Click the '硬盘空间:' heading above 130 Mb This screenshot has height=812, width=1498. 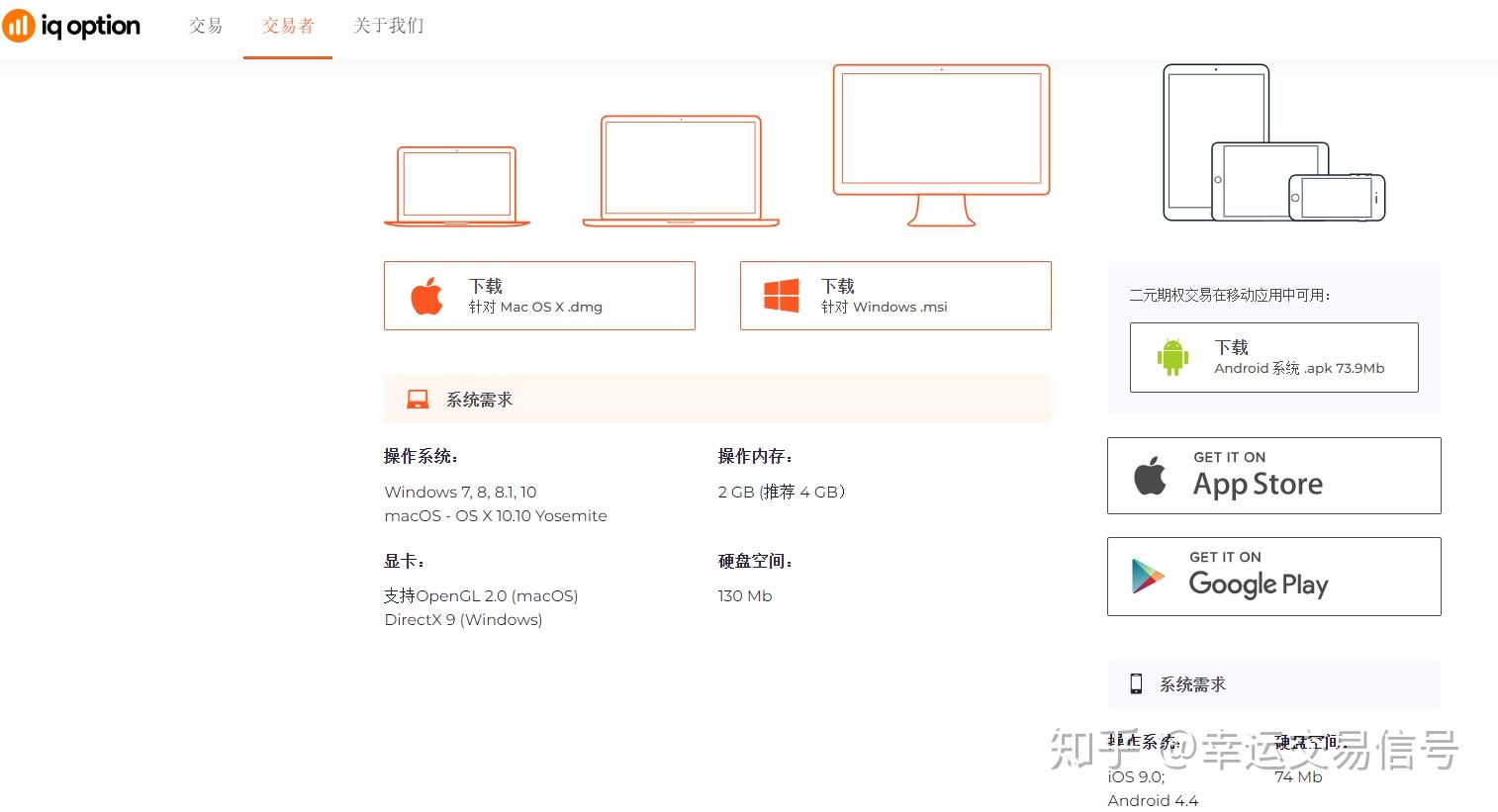coord(755,561)
